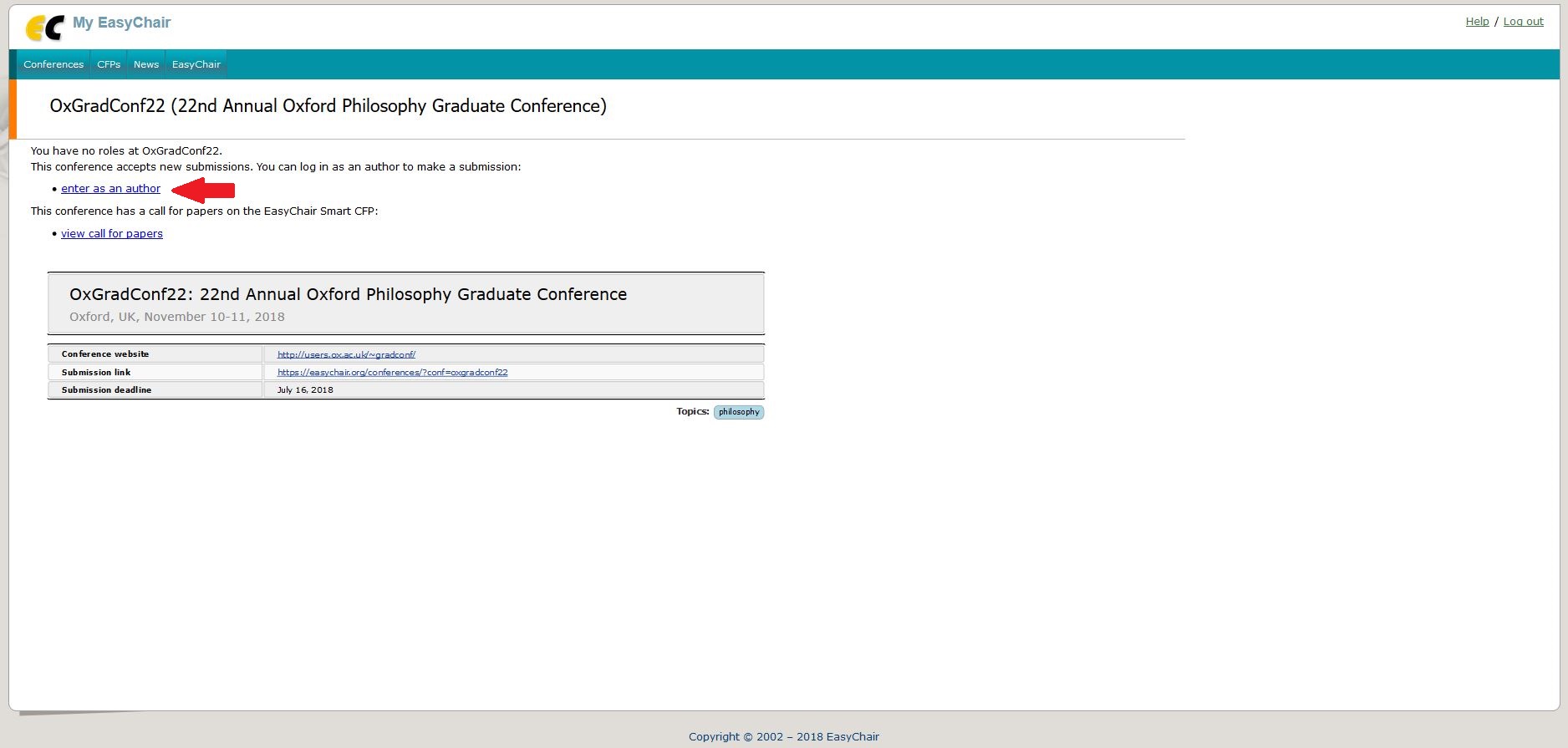
Task: Click the My EasyChair header title
Action: pyautogui.click(x=121, y=23)
